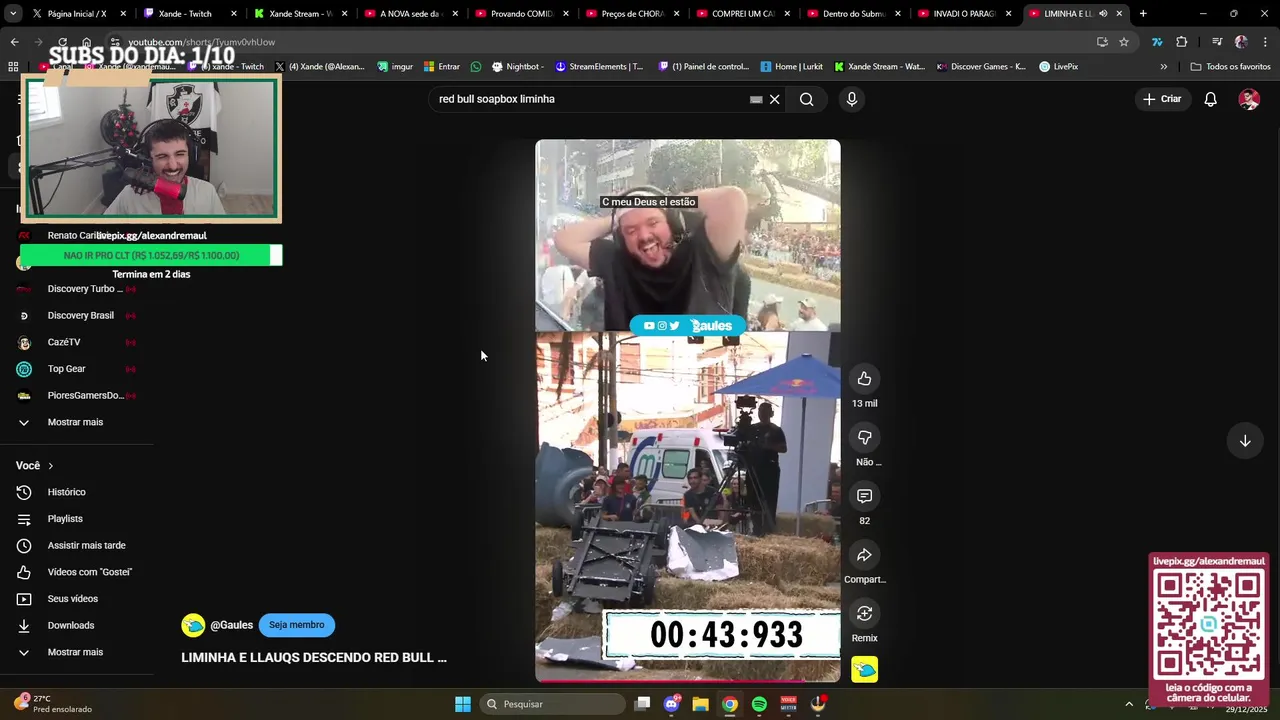
Task: Open the account avatar menu
Action: click(1249, 99)
